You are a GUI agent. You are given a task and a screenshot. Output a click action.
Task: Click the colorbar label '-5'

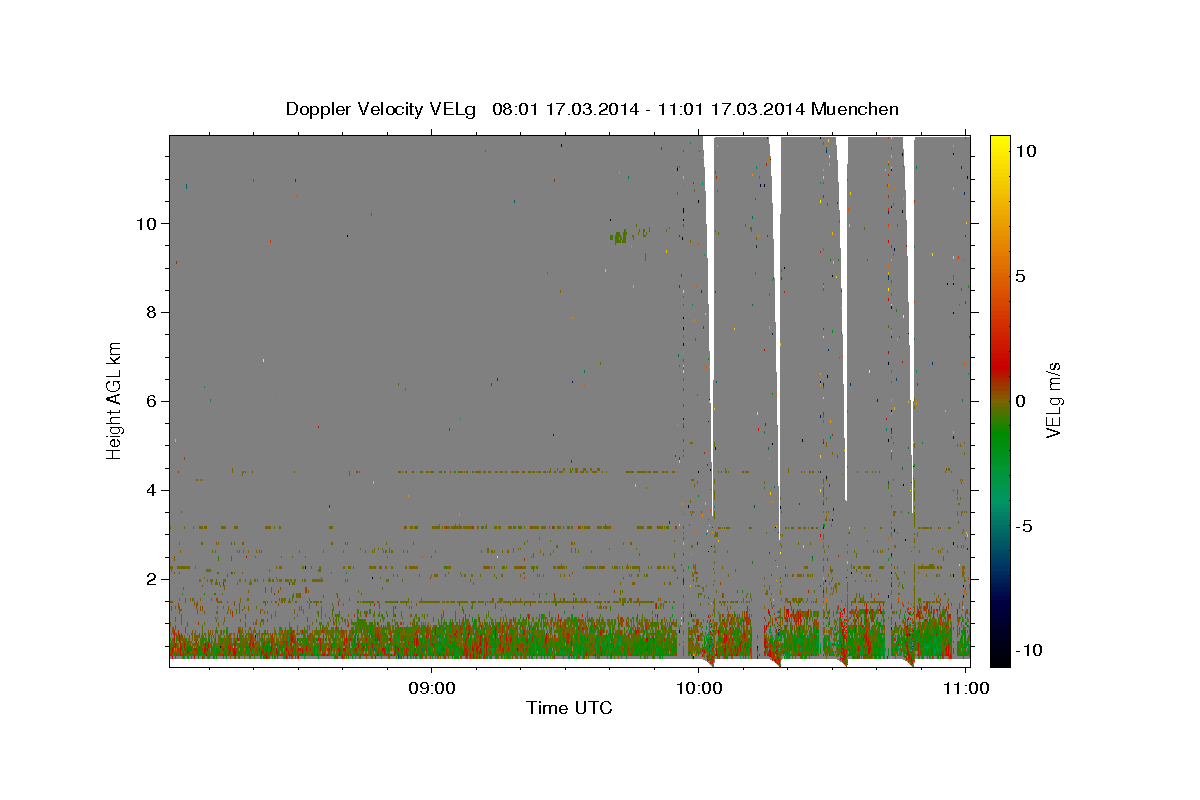(1024, 526)
